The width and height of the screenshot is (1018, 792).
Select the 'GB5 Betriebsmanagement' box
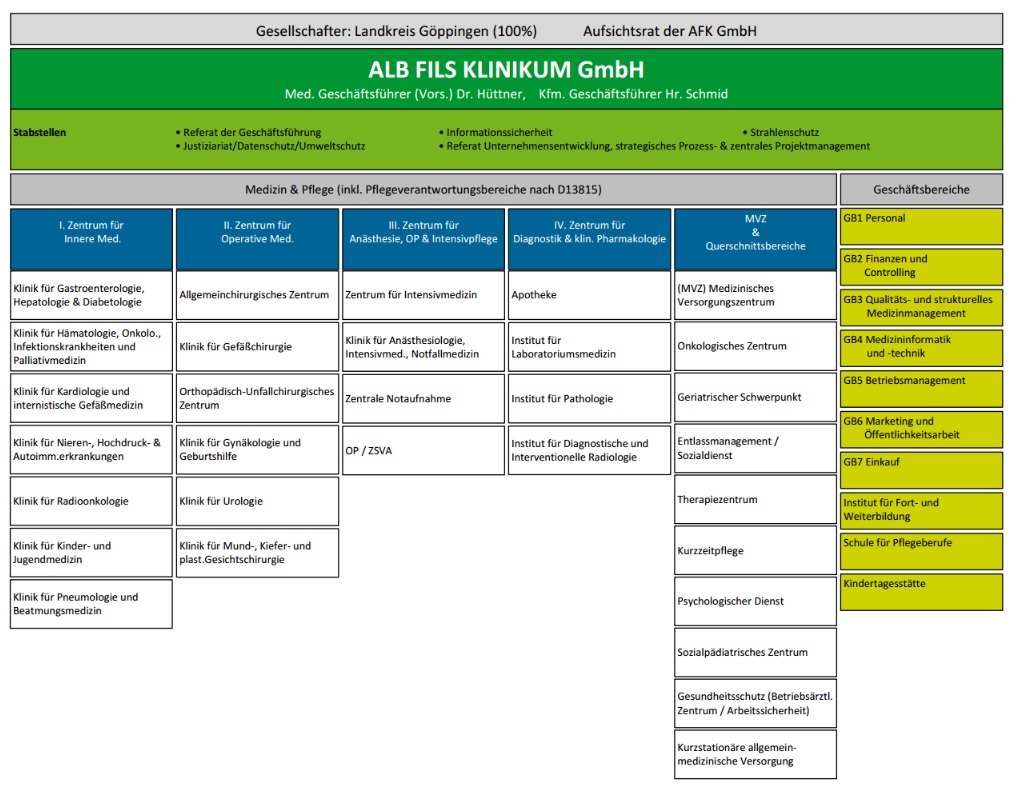click(x=921, y=389)
